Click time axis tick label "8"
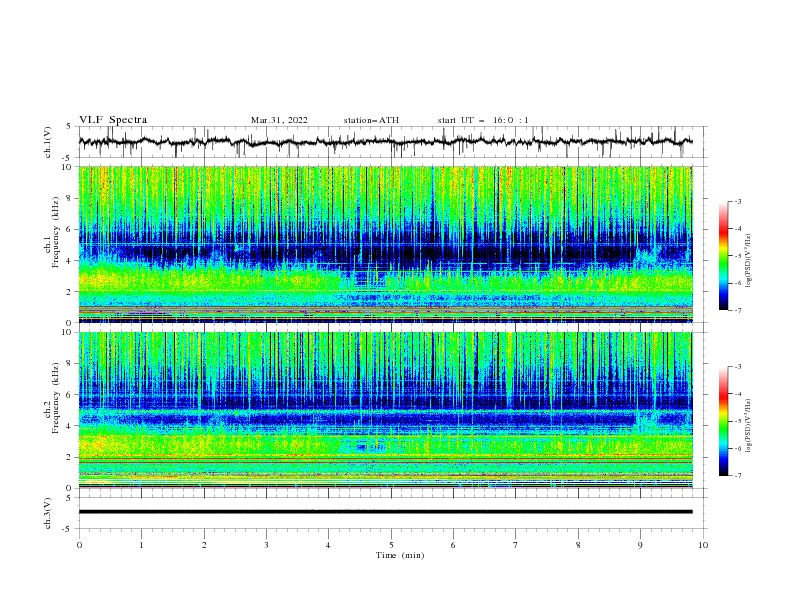Image resolution: width=792 pixels, height=612 pixels. tap(578, 545)
